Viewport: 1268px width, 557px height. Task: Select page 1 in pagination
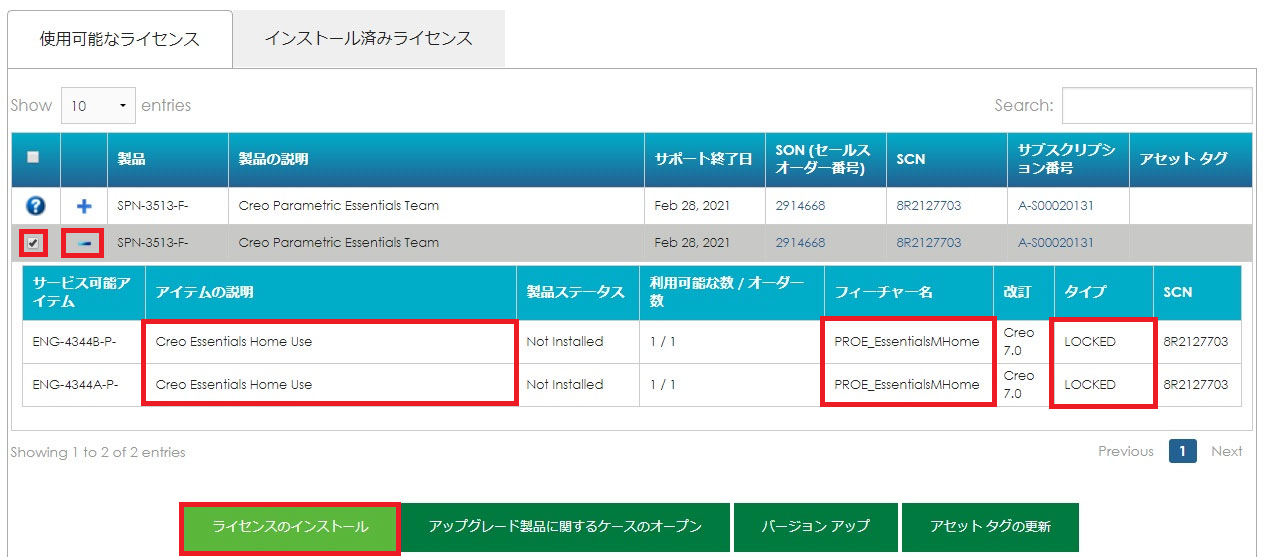tap(1182, 451)
